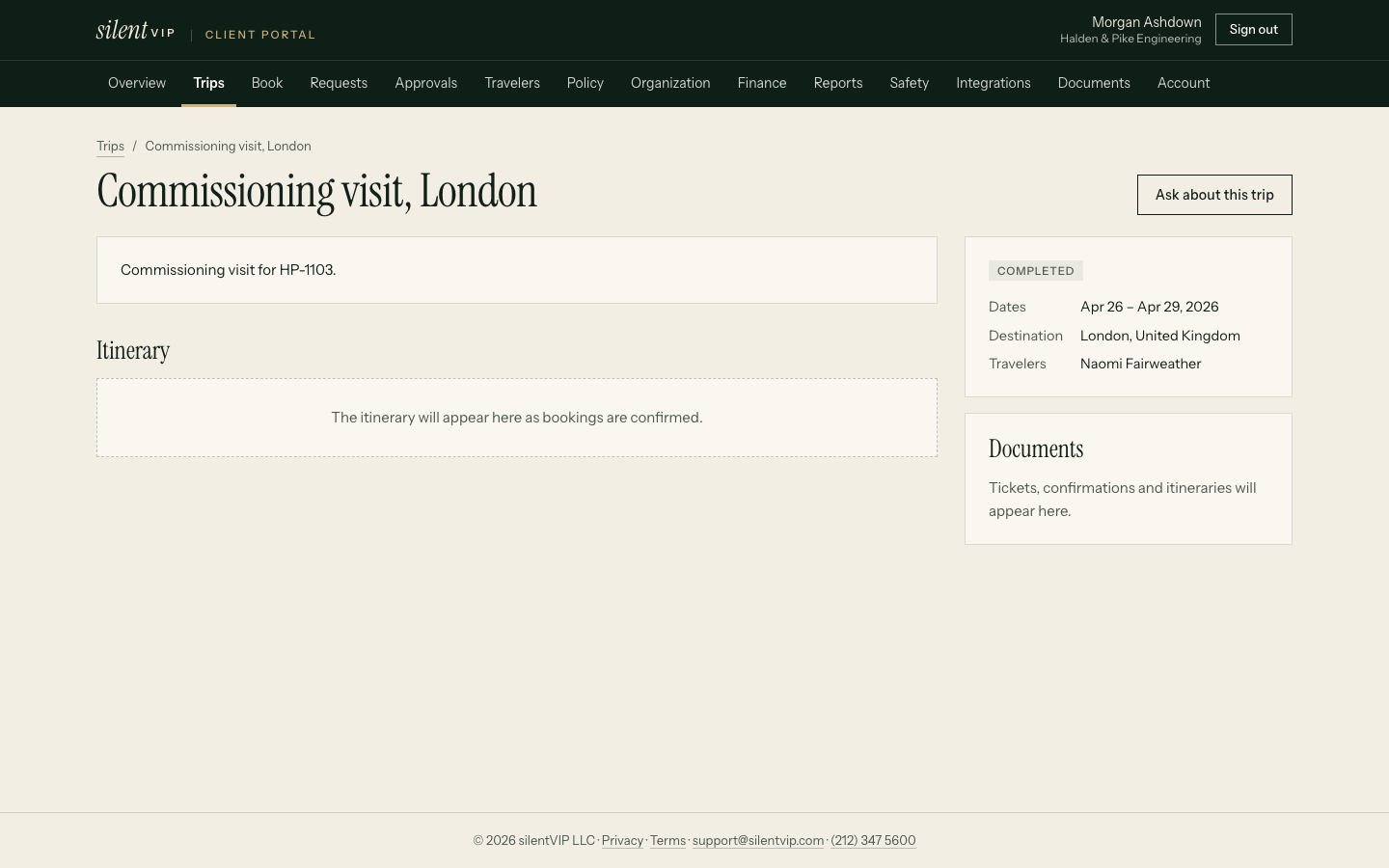The width and height of the screenshot is (1389, 868).
Task: Click traveler name Naomi Fairweather
Action: [1140, 364]
